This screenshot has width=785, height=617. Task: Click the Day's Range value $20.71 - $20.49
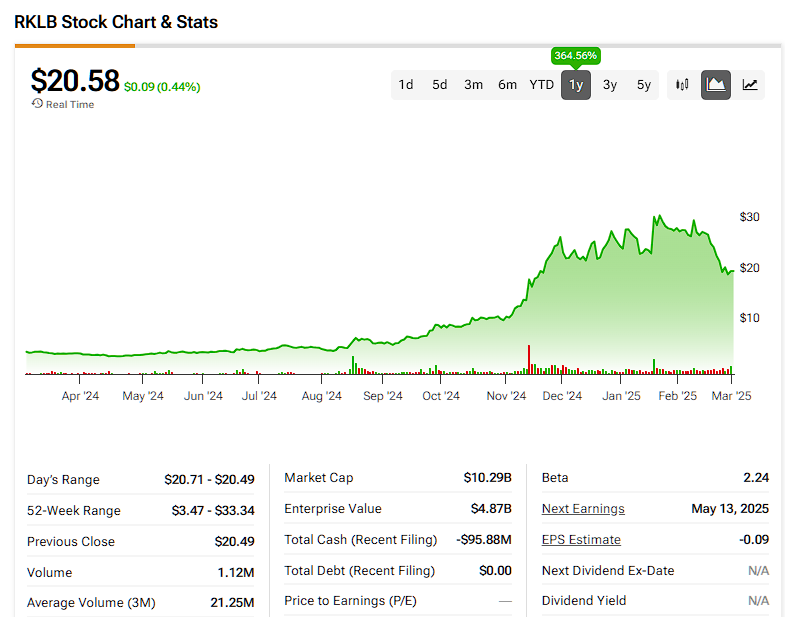(209, 479)
